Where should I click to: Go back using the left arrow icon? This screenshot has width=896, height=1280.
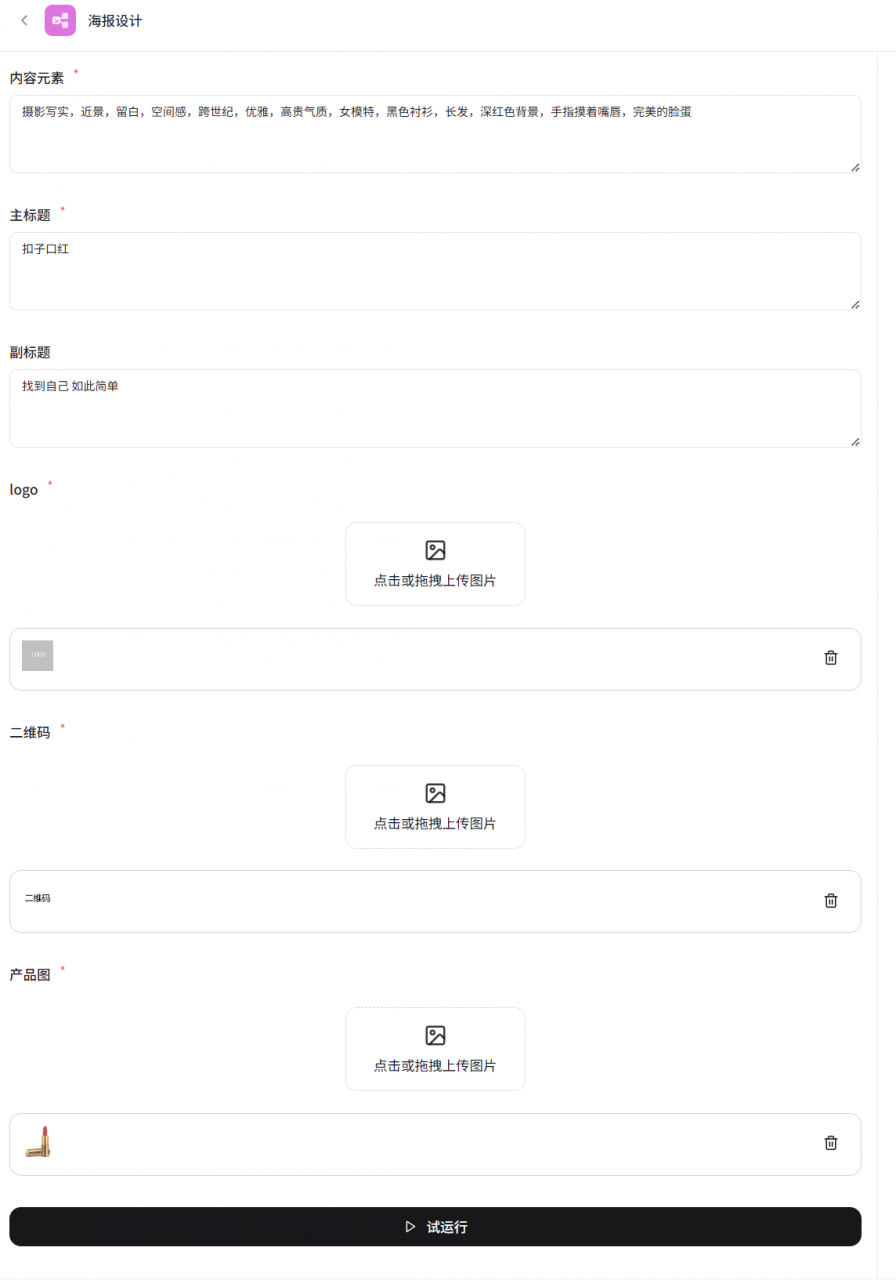click(25, 20)
